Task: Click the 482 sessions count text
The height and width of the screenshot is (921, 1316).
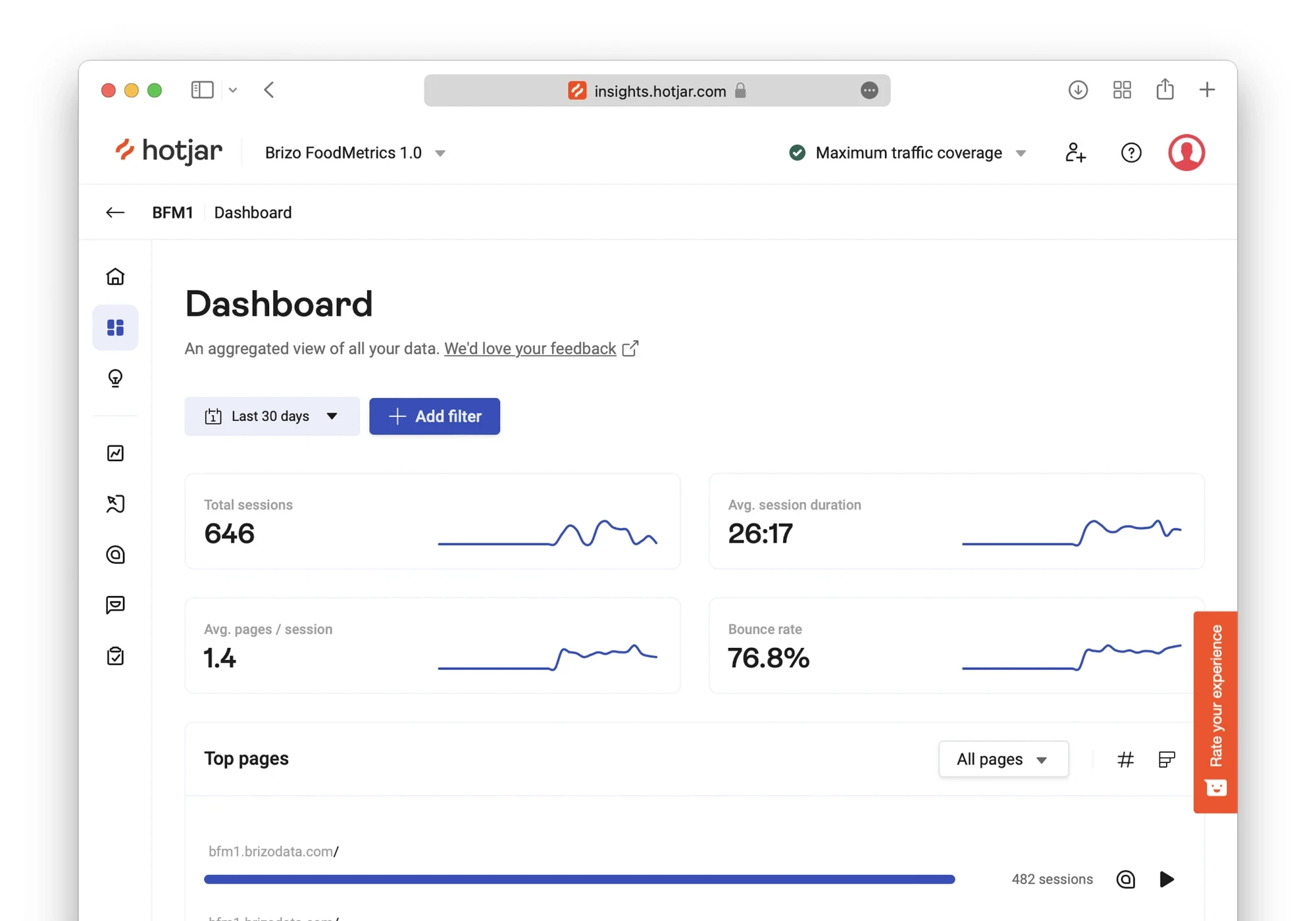Action: click(1052, 880)
